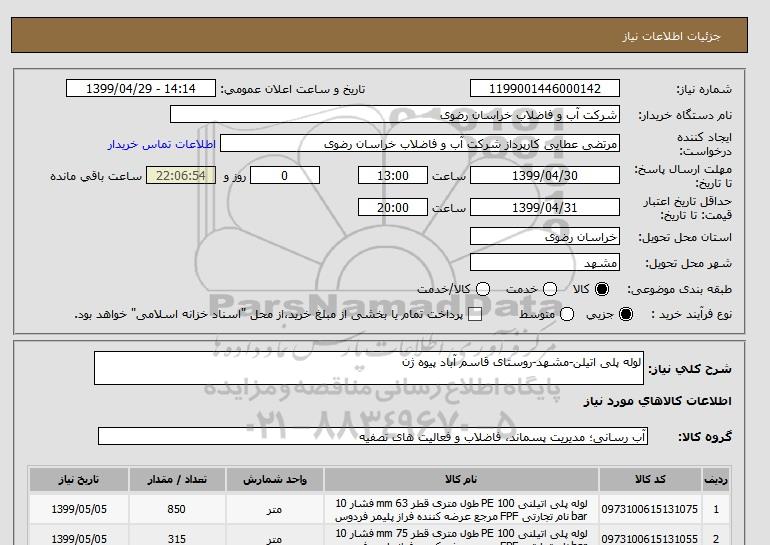
Task: Click the response deadline date 1399/04/30
Action: pos(545,175)
